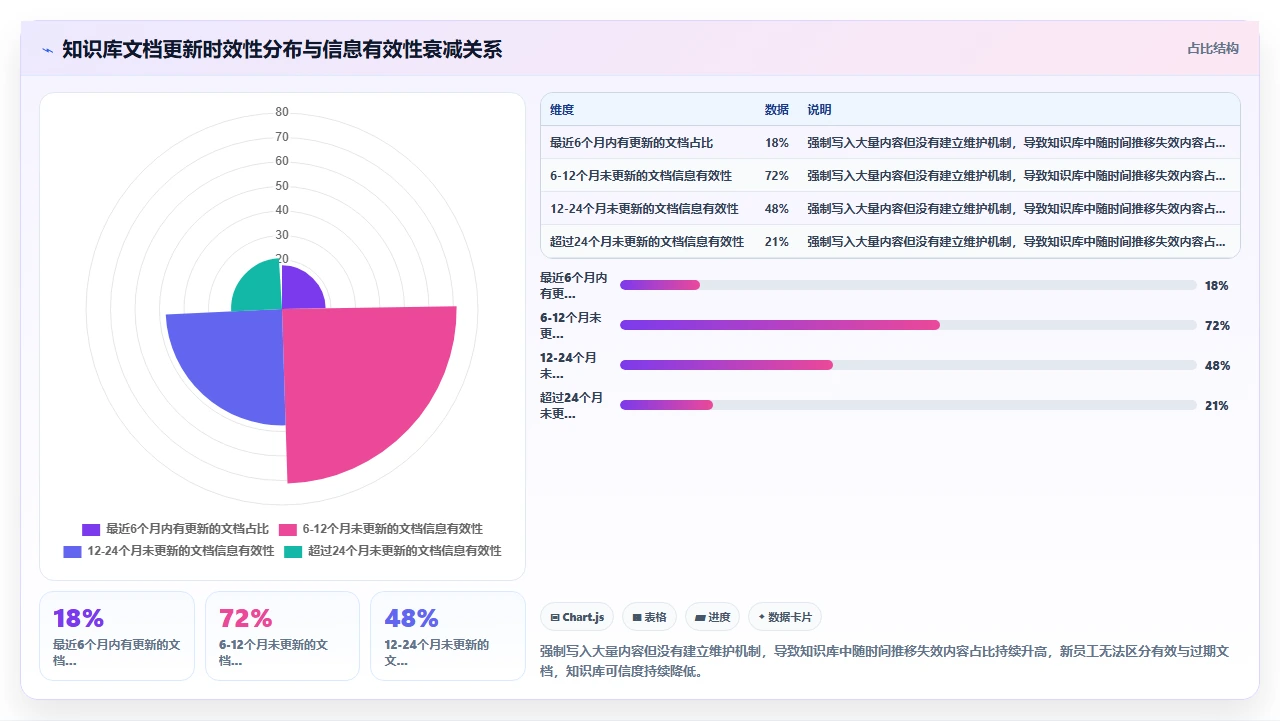Click progress label 6-12个月未更…
The image size is (1280, 721).
pos(573,325)
